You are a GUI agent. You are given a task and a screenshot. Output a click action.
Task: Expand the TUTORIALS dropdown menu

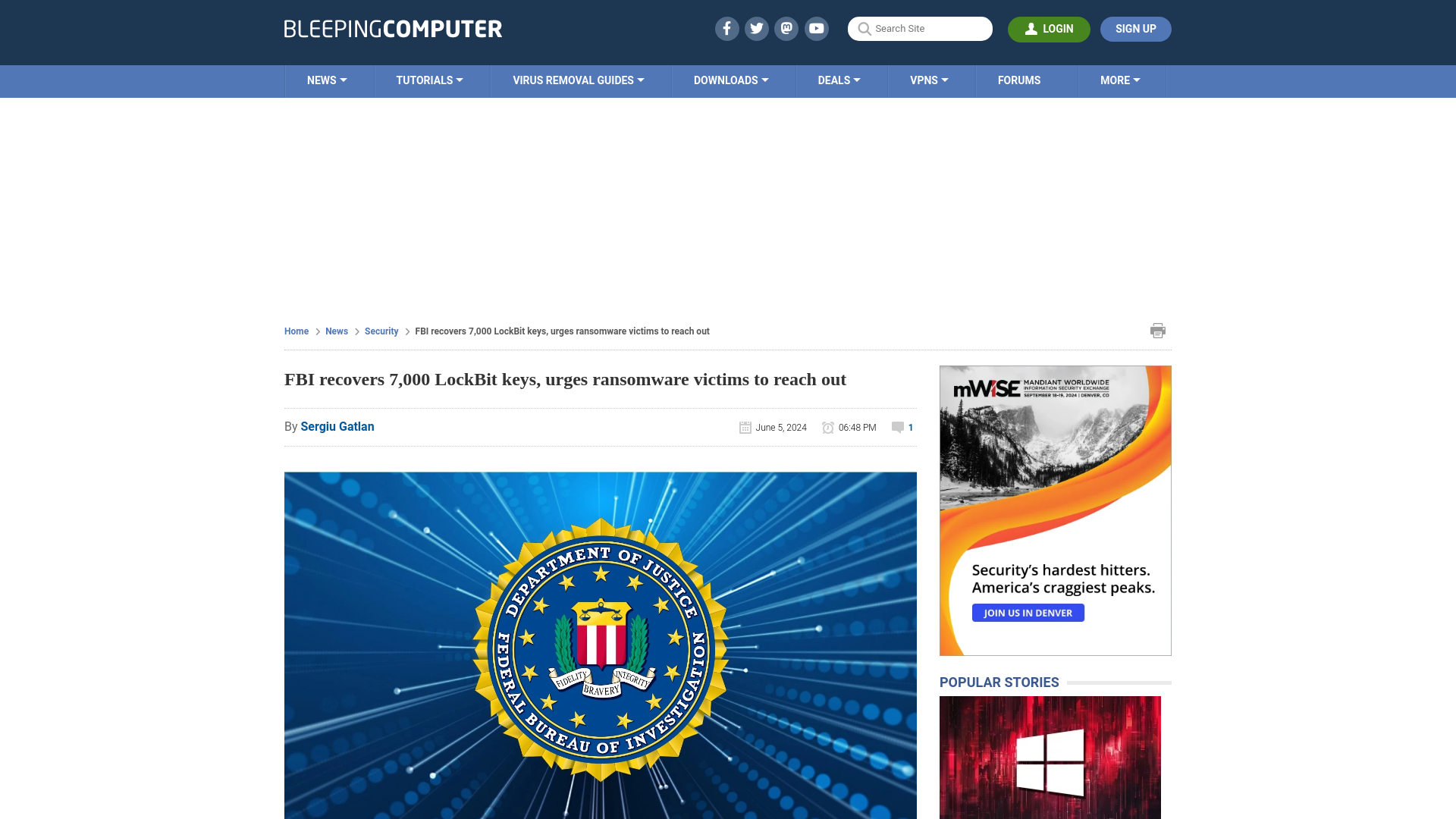[x=429, y=80]
